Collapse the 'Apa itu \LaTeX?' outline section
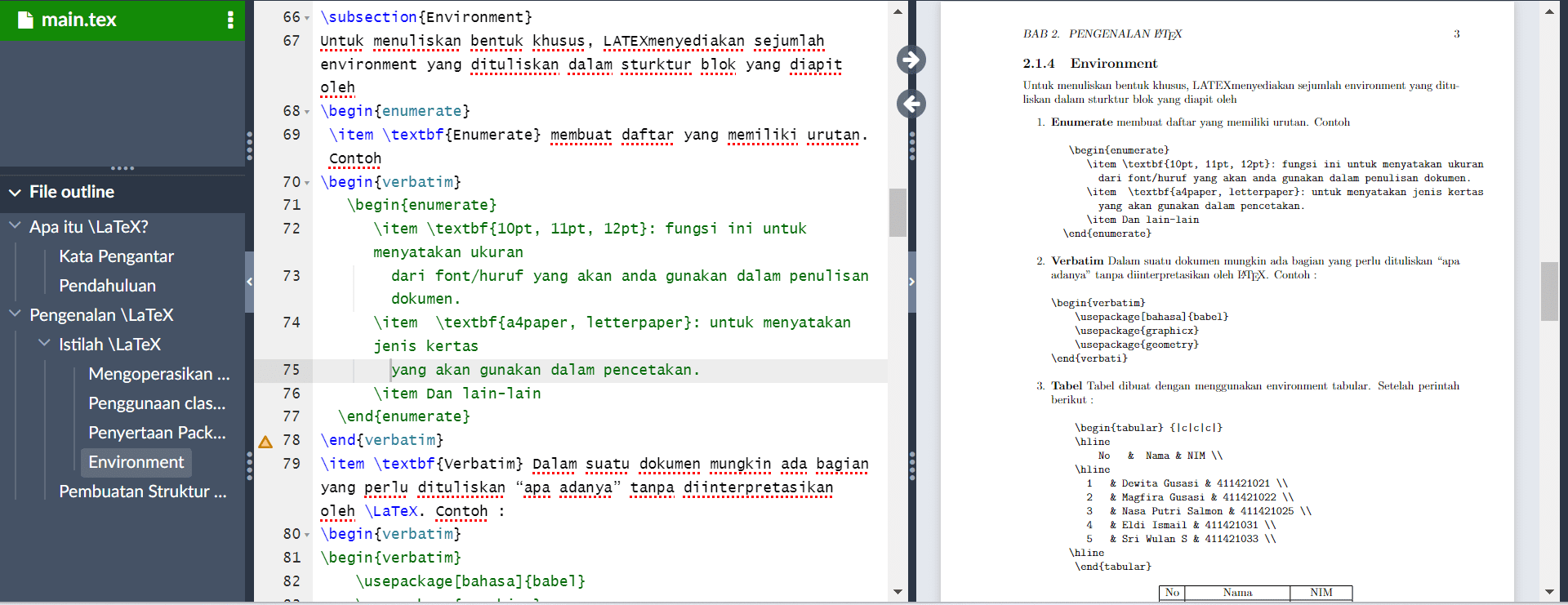 (x=15, y=225)
